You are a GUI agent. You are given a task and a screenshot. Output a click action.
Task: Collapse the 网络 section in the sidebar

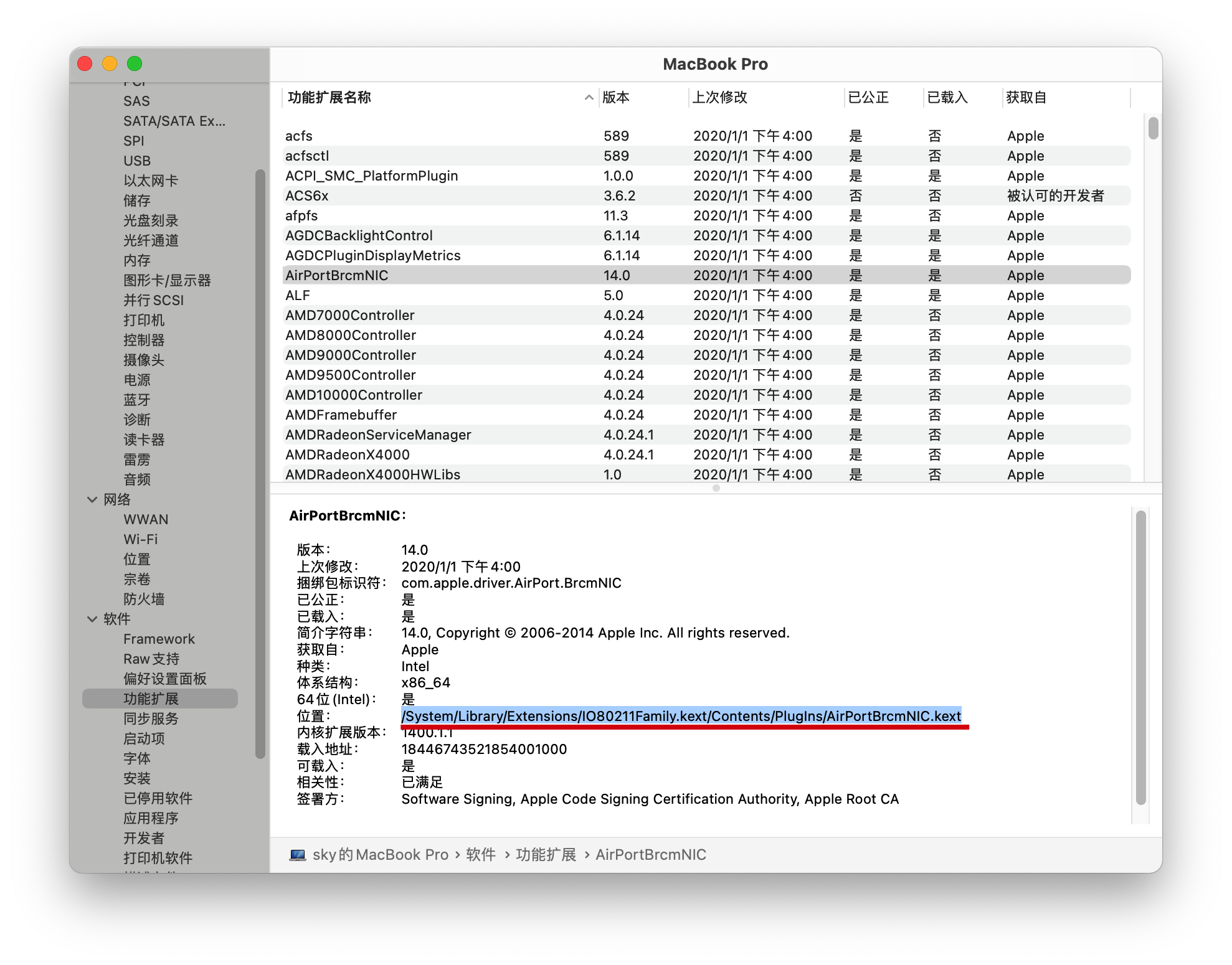tap(92, 499)
